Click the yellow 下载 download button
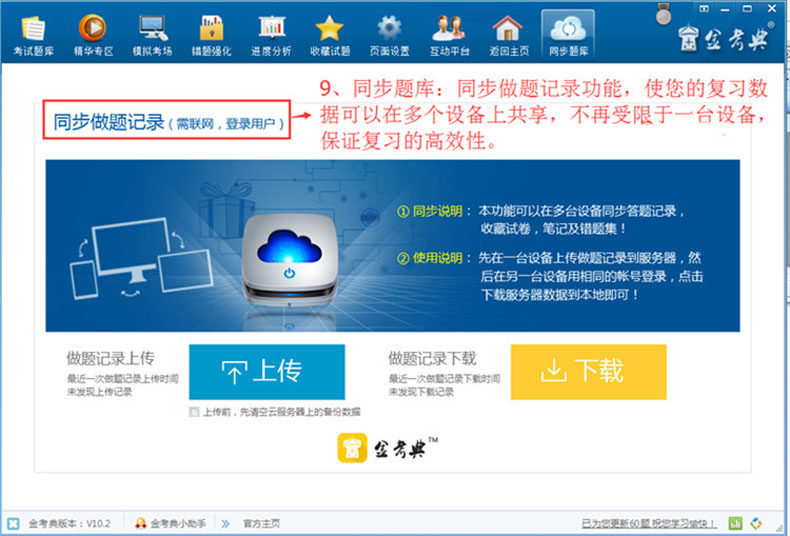 point(588,372)
